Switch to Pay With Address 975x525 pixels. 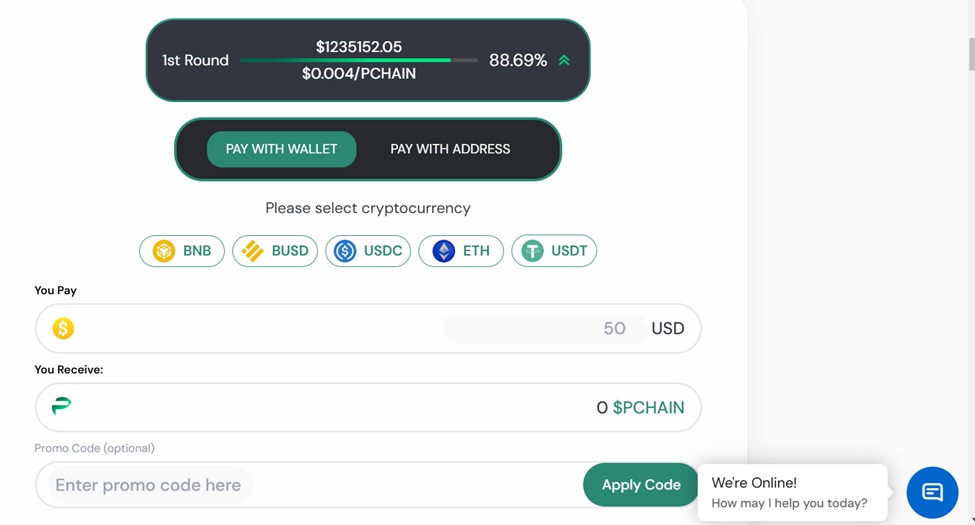pyautogui.click(x=450, y=149)
